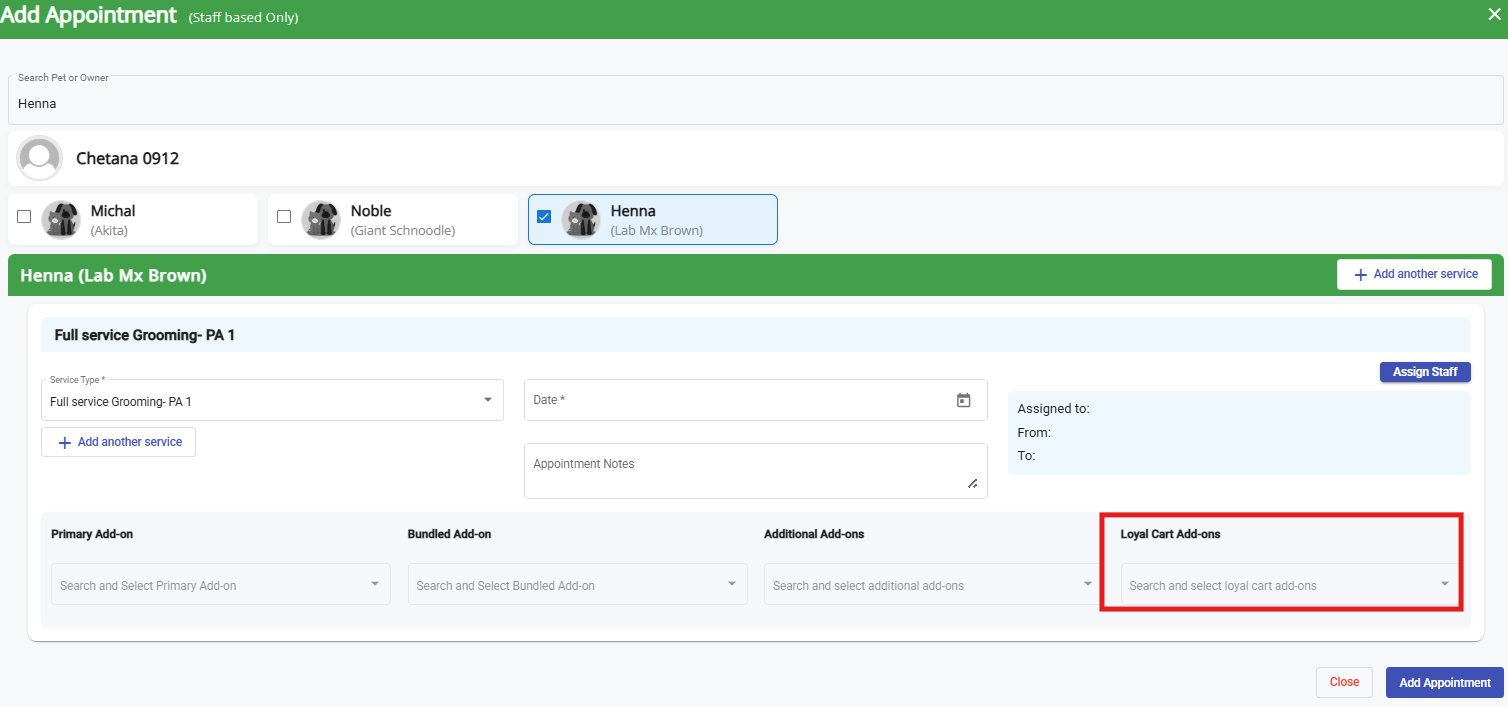Click the calendar icon in Date field

[963, 400]
